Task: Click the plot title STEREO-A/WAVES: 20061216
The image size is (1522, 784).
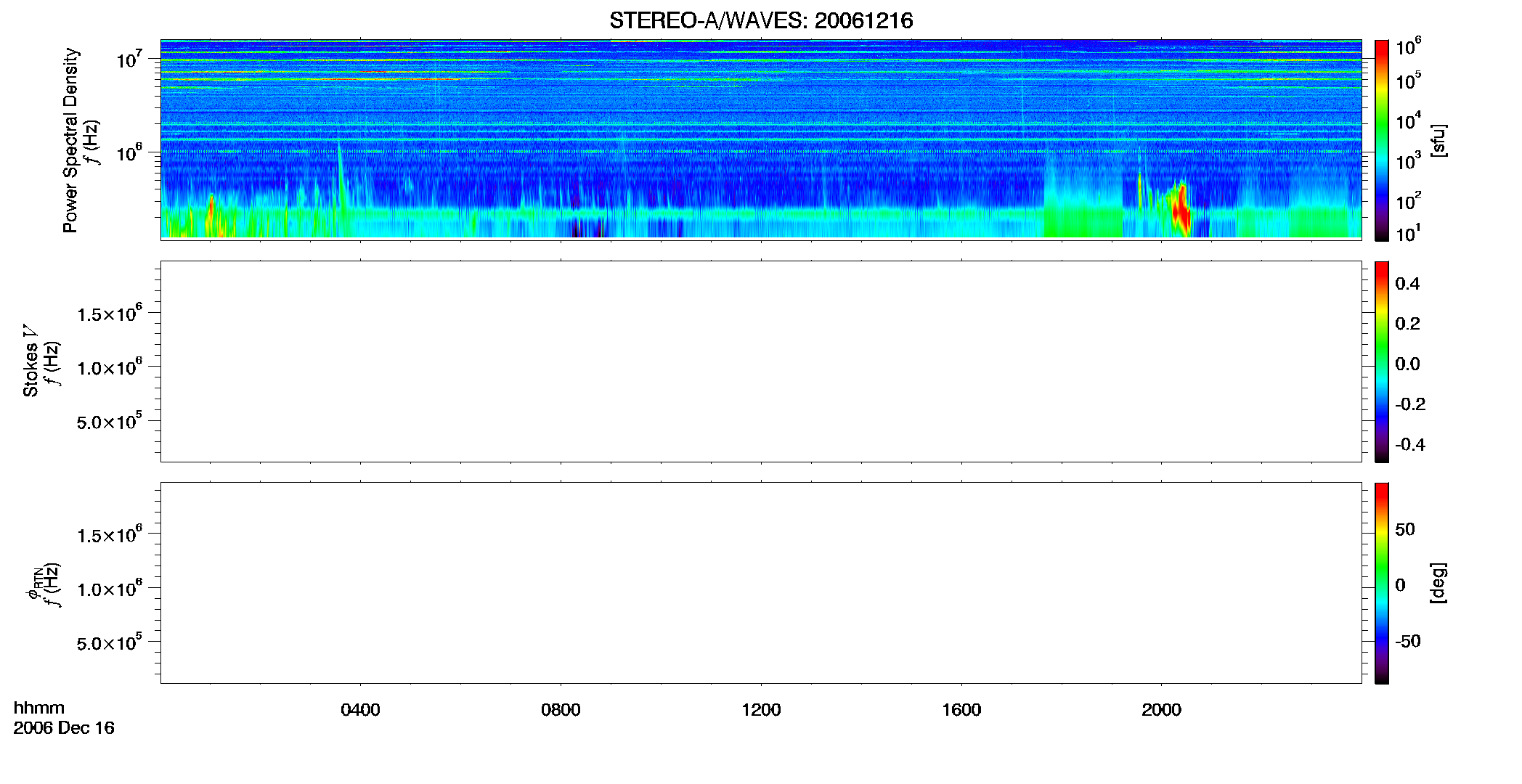Action: [x=761, y=20]
